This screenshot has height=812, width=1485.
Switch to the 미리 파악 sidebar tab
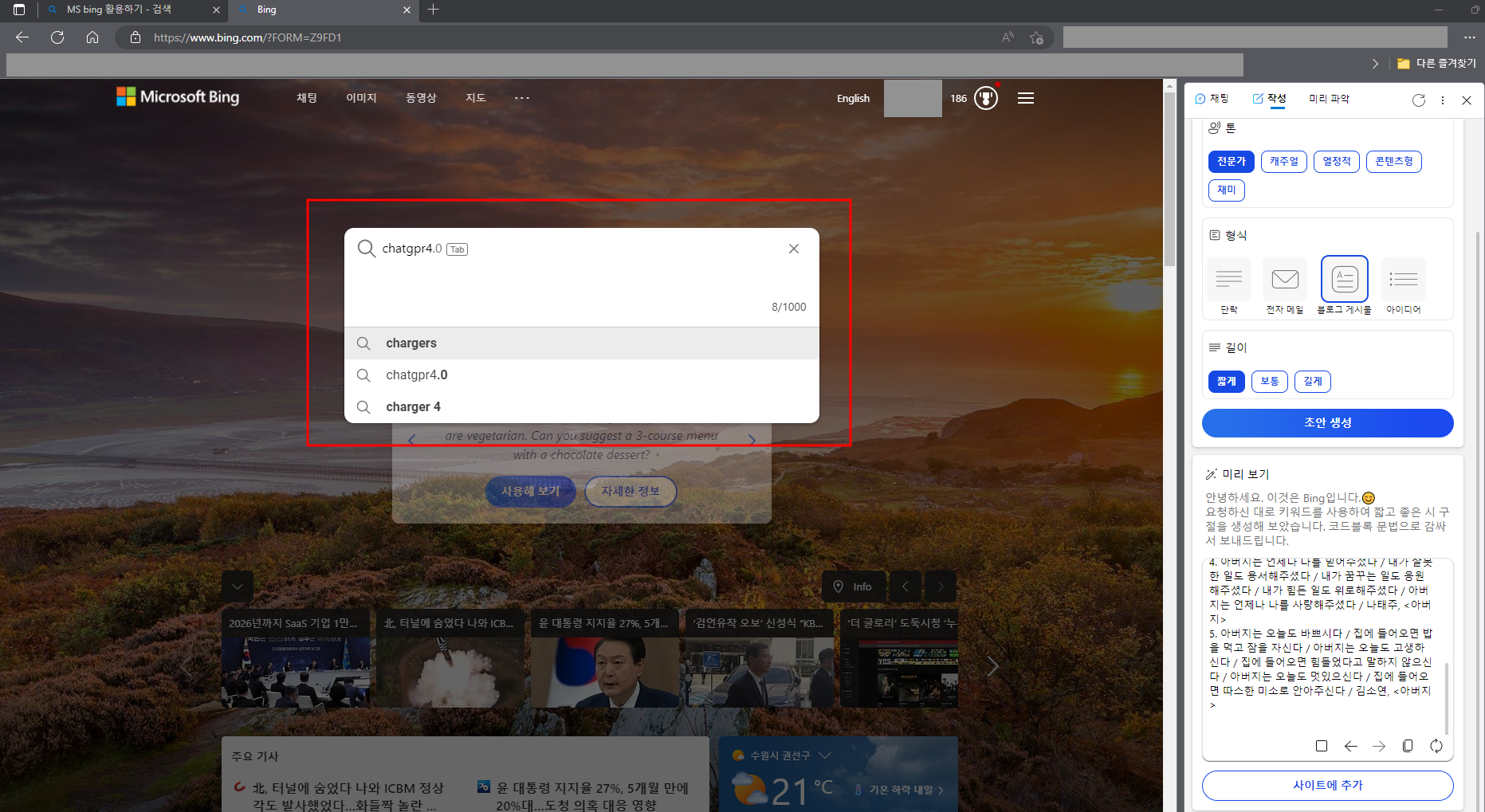(x=1330, y=99)
